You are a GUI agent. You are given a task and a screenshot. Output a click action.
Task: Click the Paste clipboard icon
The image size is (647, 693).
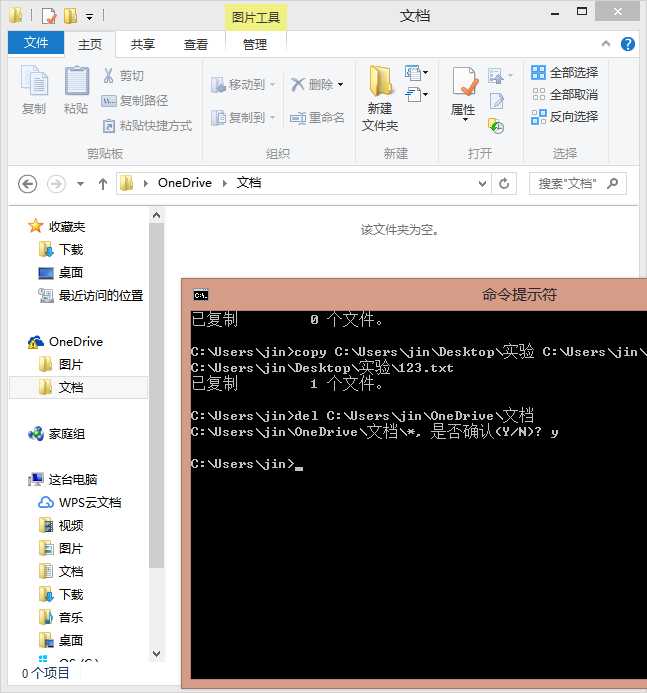[76, 81]
